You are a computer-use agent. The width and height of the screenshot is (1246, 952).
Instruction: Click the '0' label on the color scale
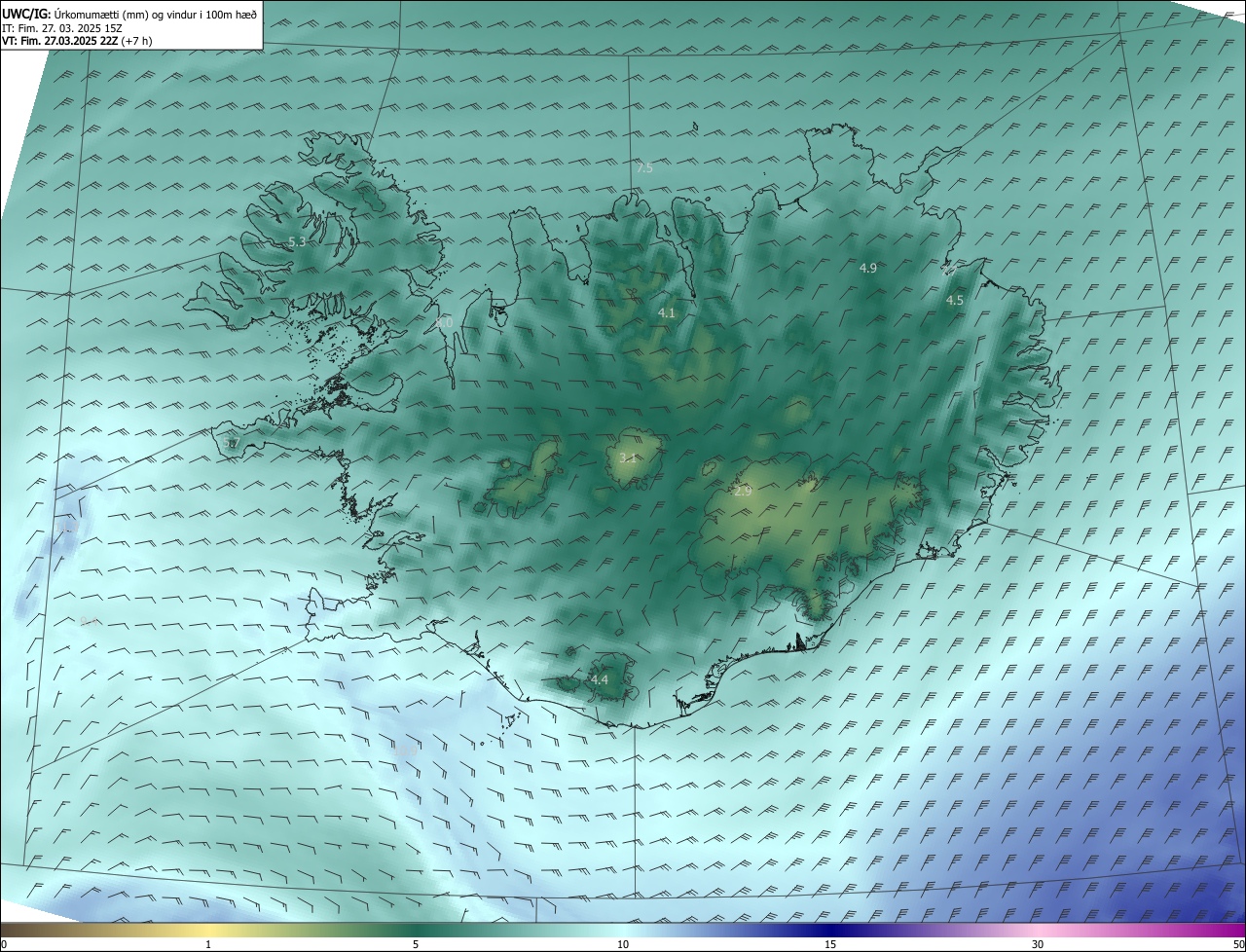tap(4, 944)
